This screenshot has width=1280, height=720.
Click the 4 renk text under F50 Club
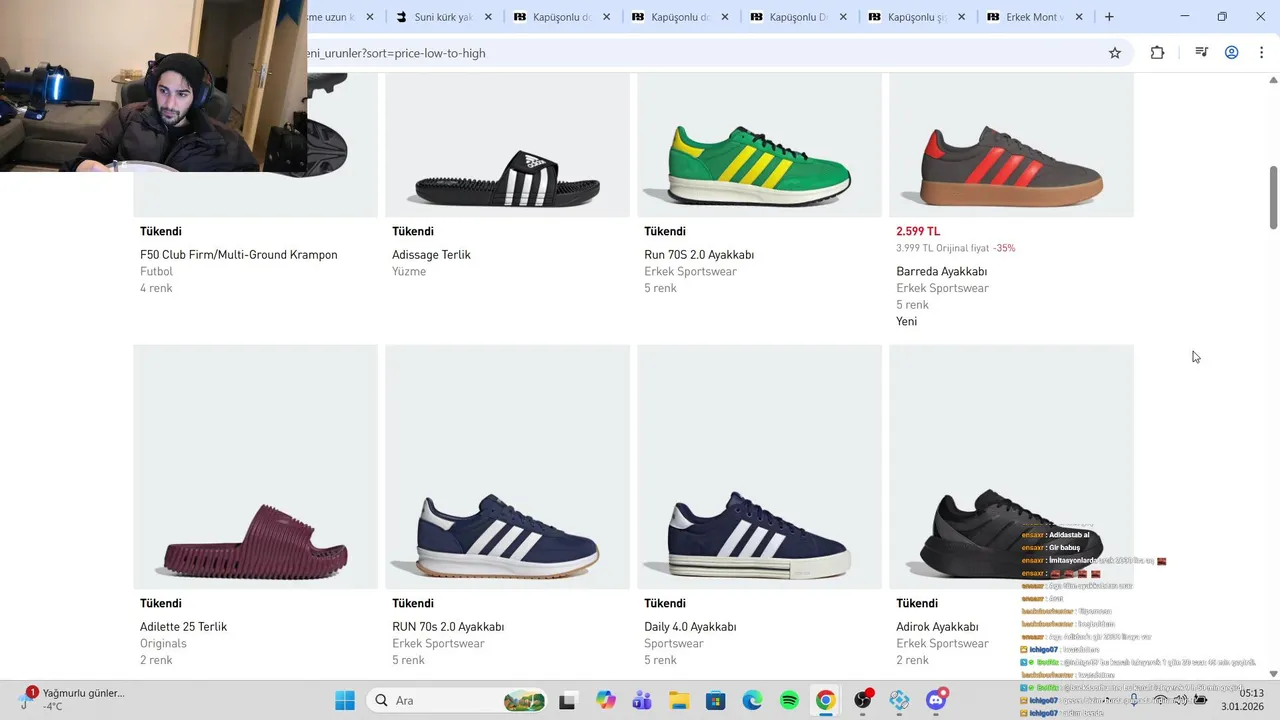point(157,288)
